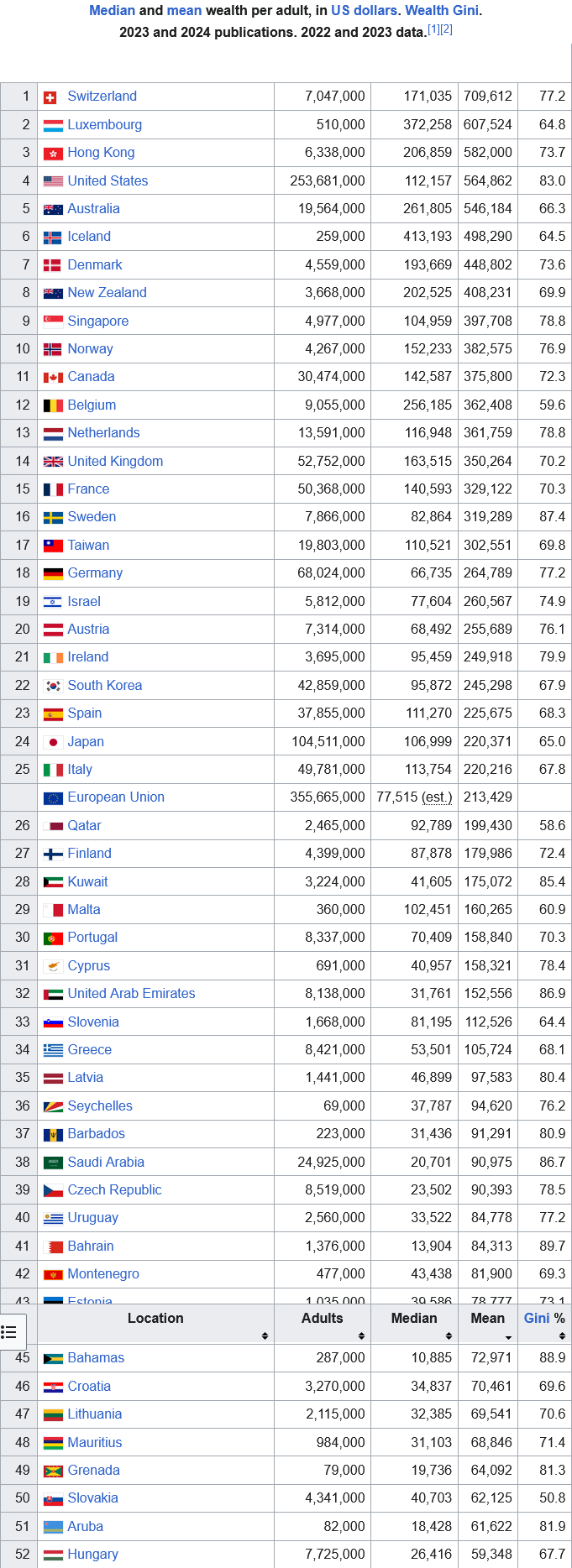Click the Japan flag icon
572x1568 pixels.
(53, 742)
